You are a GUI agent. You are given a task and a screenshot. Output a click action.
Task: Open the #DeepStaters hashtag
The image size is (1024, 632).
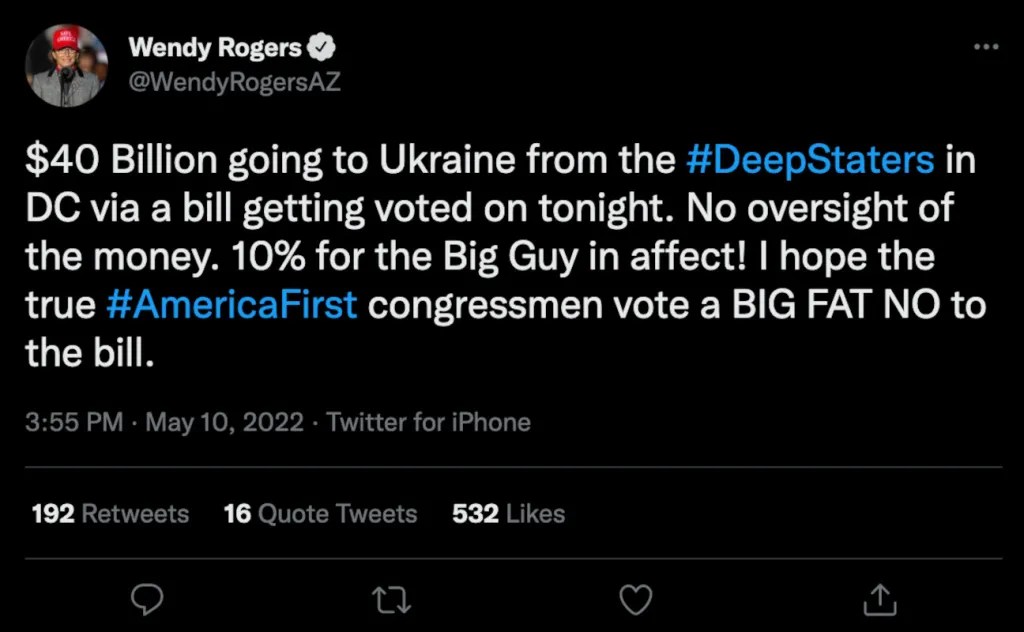812,160
